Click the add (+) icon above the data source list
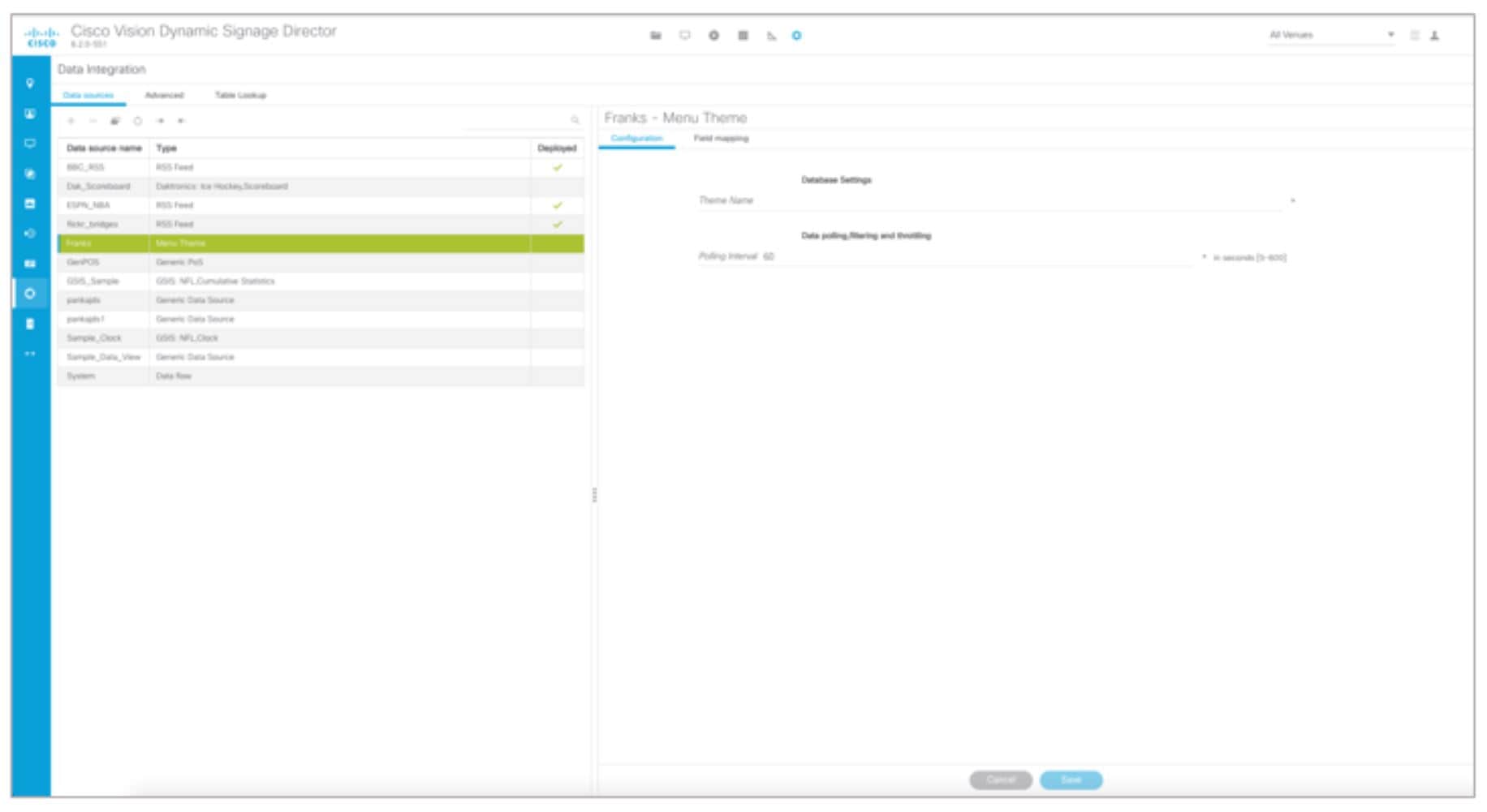 coord(71,120)
